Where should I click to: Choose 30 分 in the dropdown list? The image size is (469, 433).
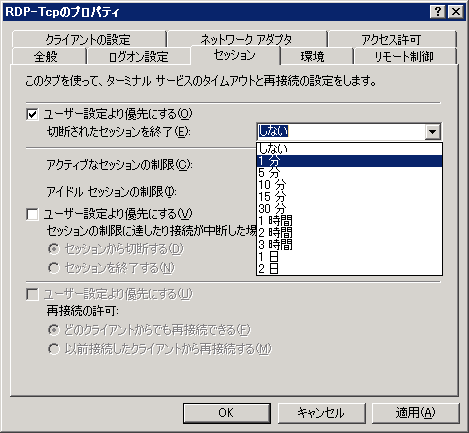[x=349, y=209]
